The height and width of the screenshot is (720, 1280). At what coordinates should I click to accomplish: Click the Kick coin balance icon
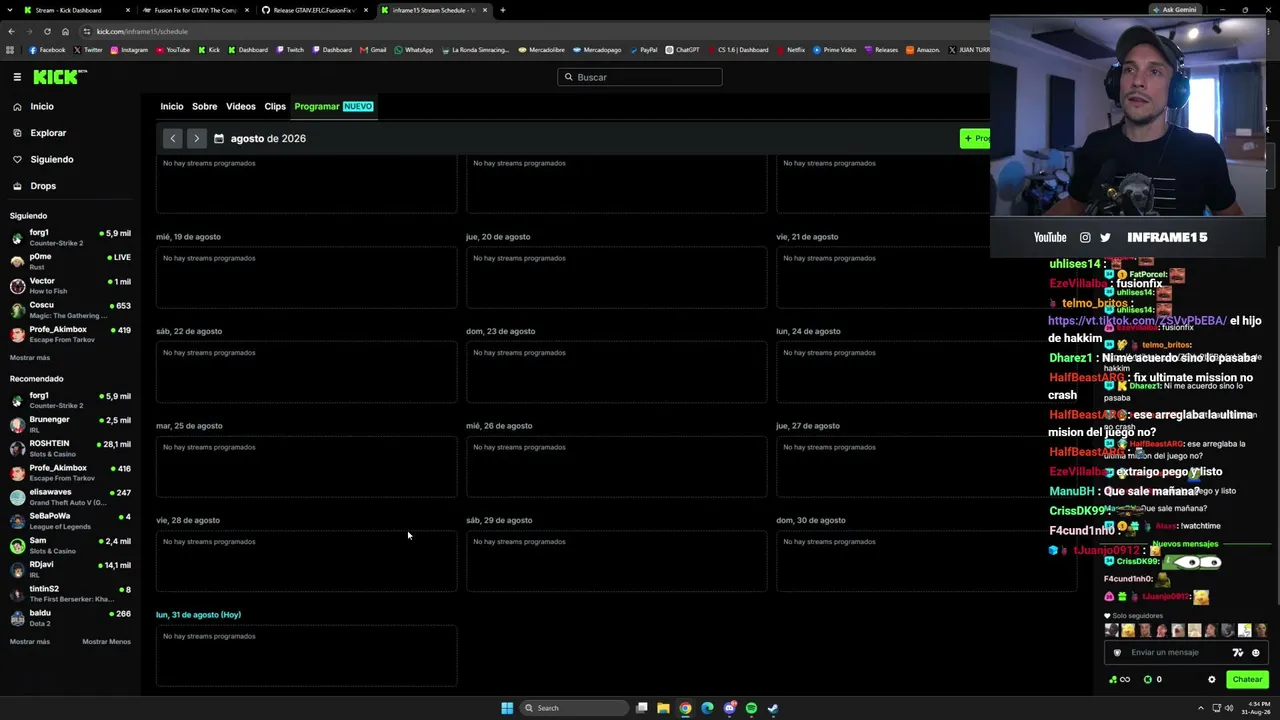pos(1148,680)
